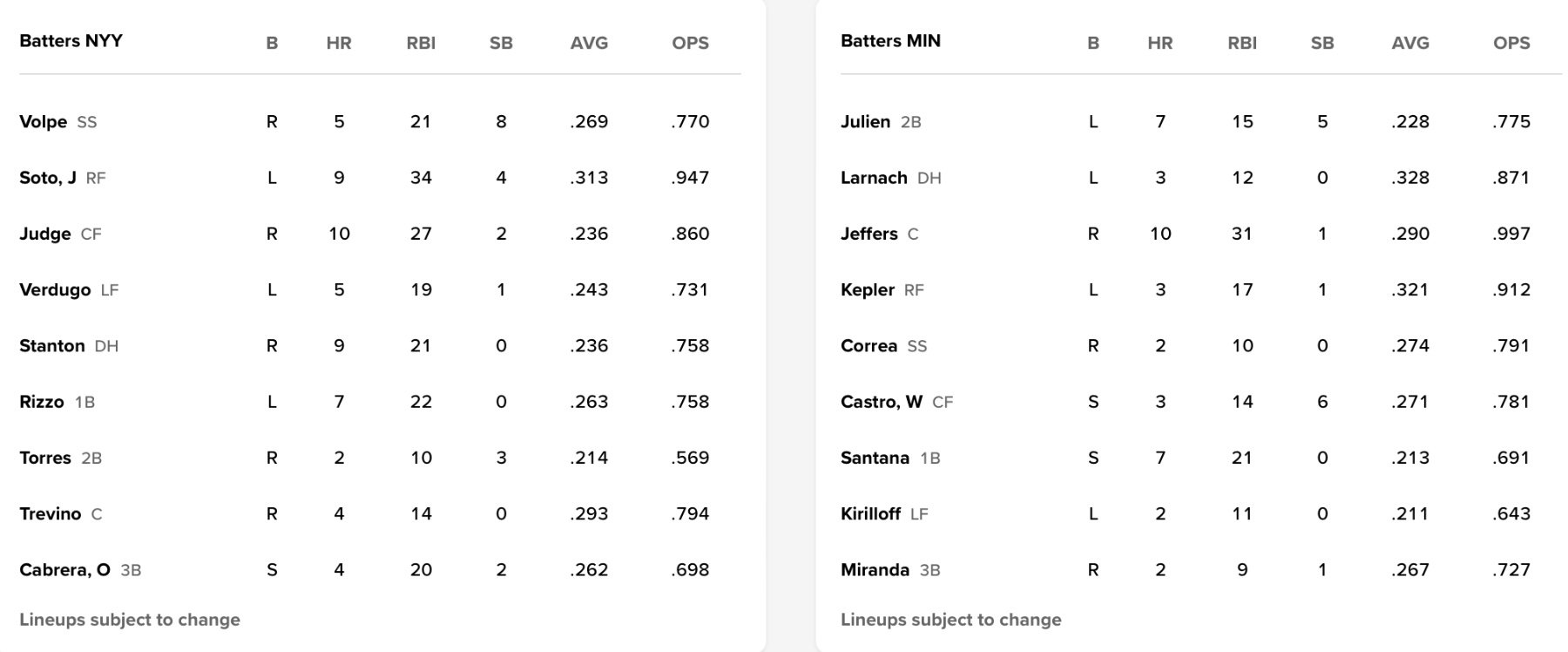The width and height of the screenshot is (1568, 652).
Task: Click Stanton in the Yankees batters
Action: pos(51,346)
